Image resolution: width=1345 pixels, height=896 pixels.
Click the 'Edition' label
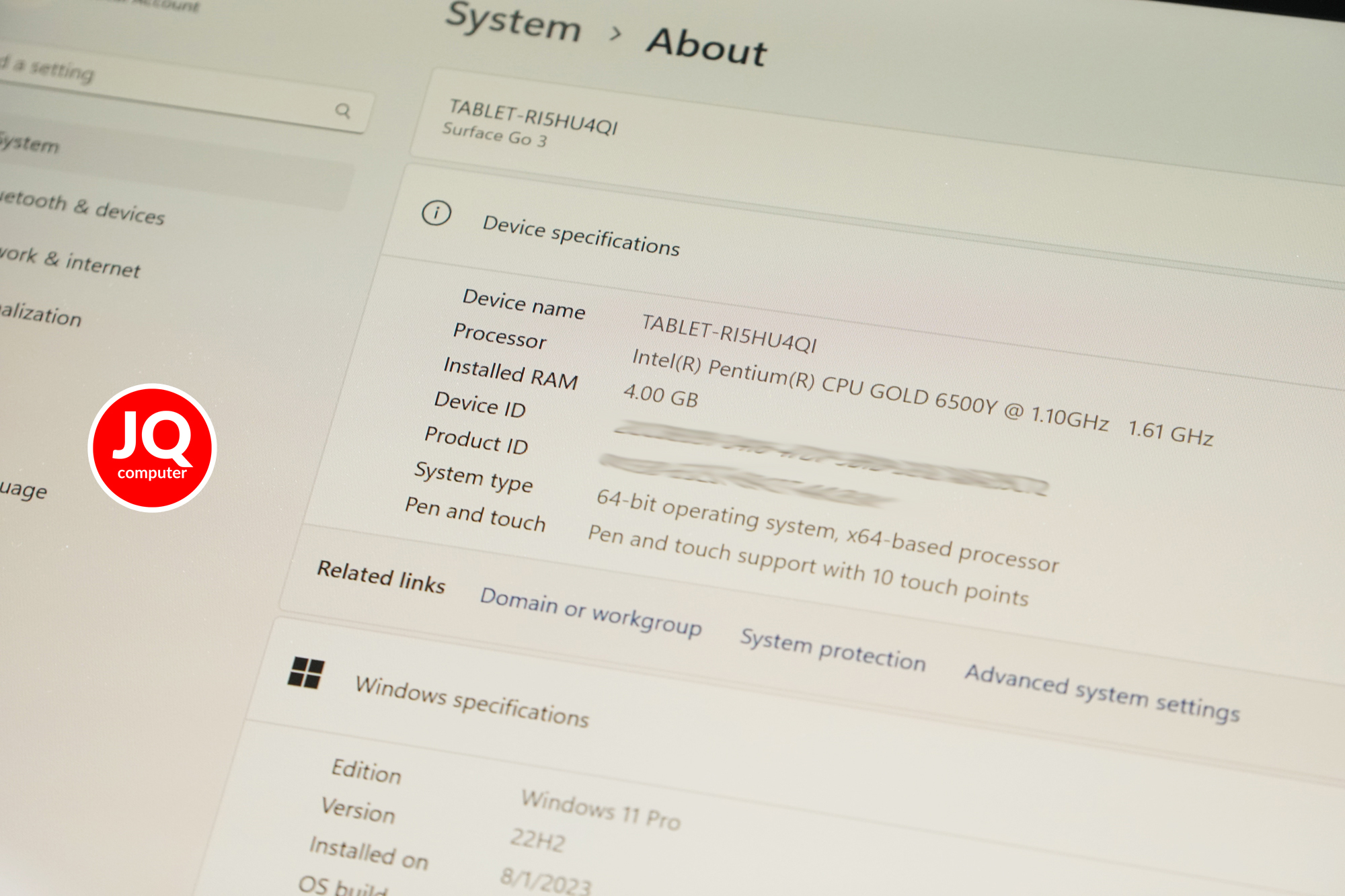point(366,771)
